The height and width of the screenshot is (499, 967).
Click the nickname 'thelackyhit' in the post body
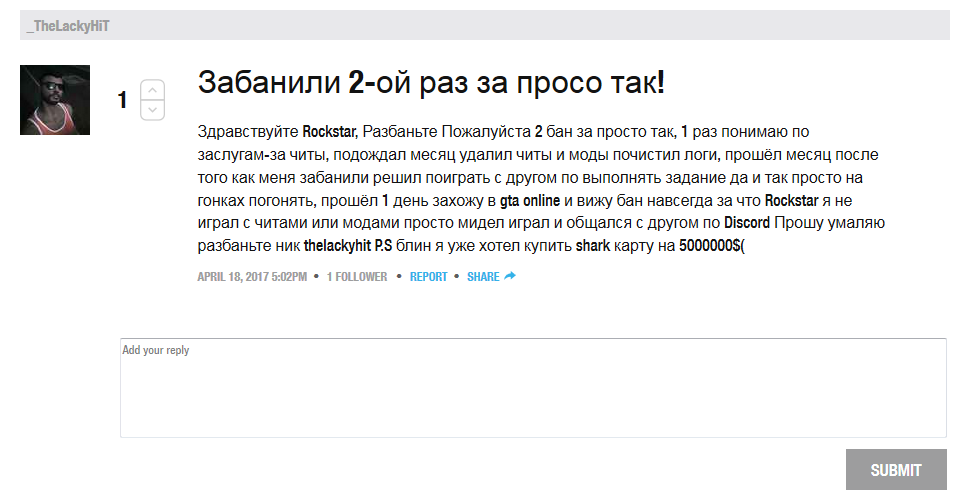tap(337, 245)
